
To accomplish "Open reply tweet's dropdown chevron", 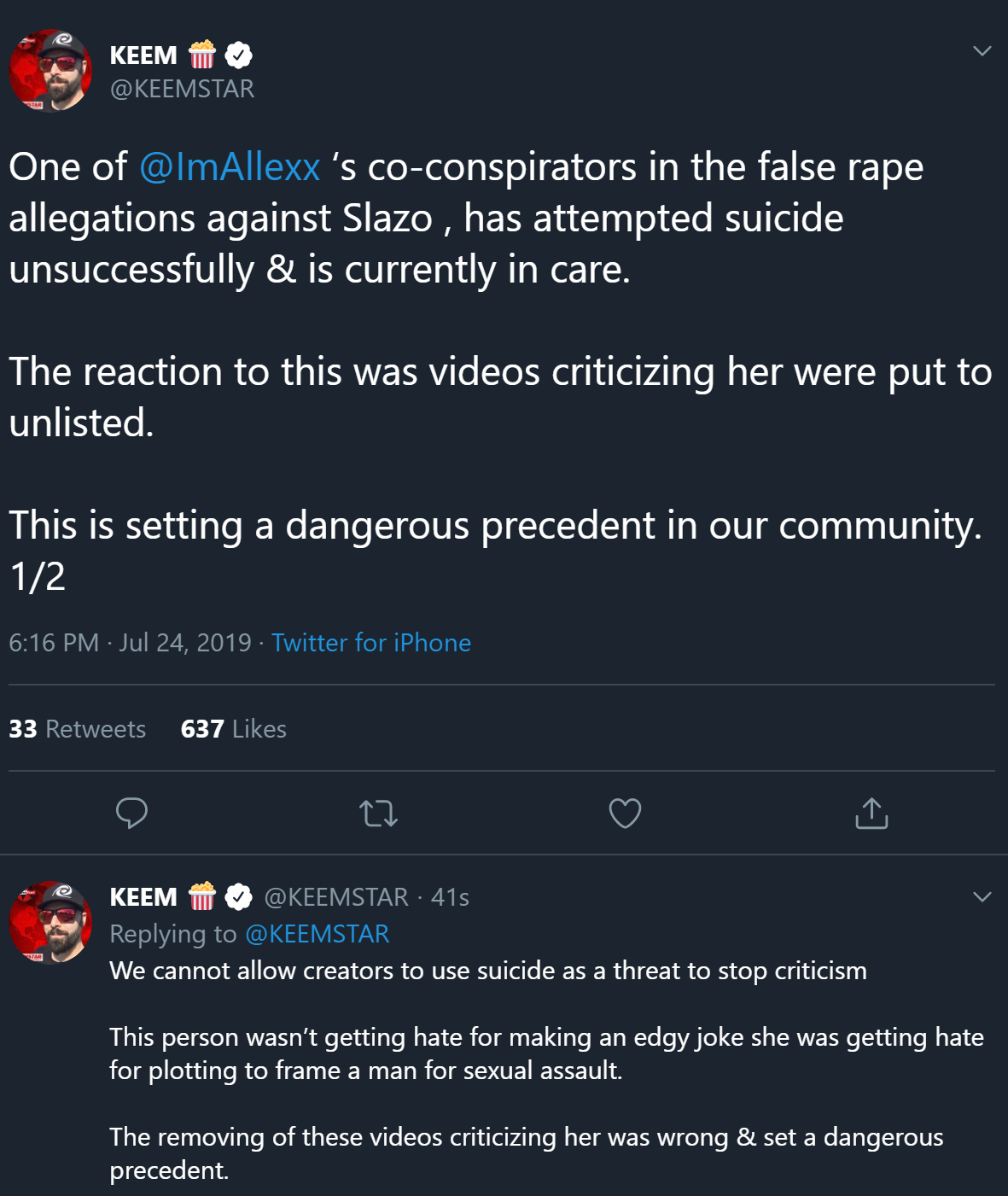I will coord(982,897).
